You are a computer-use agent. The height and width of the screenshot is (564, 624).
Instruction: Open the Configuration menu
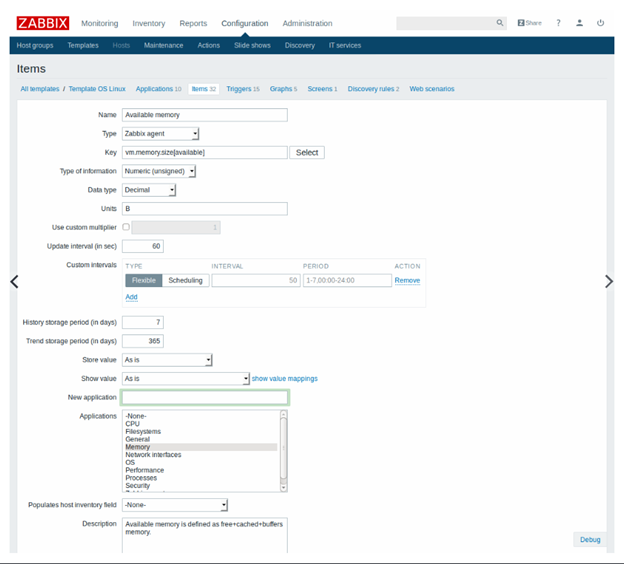pos(245,23)
